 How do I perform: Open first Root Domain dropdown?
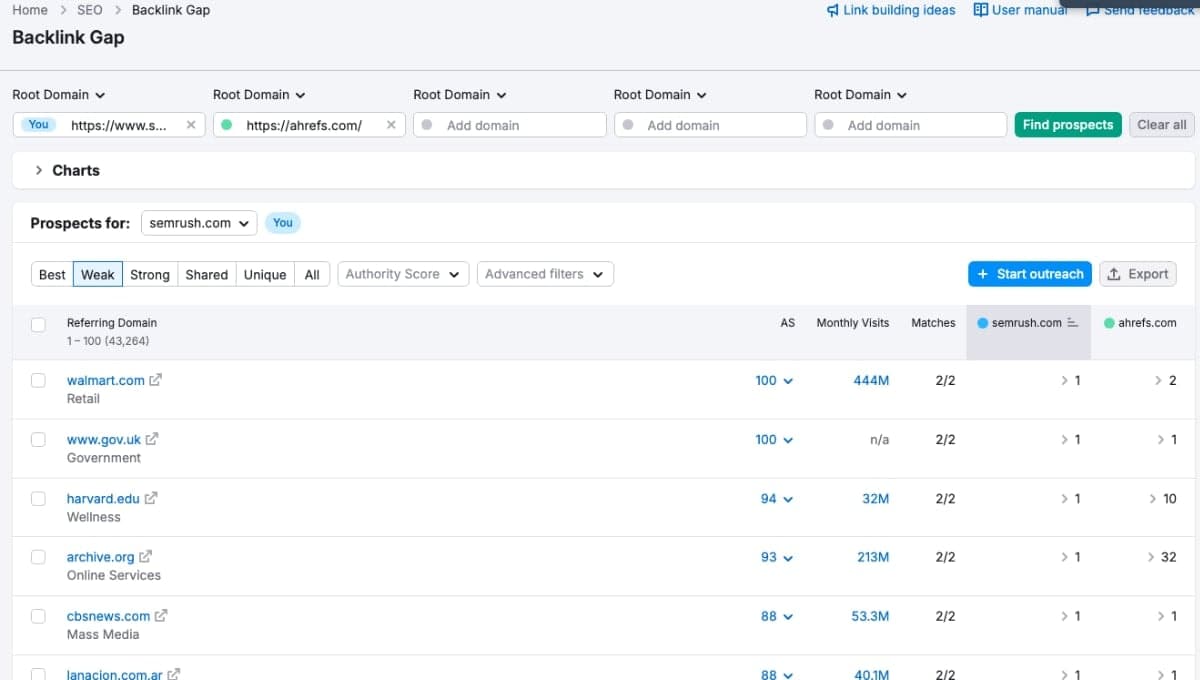[59, 95]
